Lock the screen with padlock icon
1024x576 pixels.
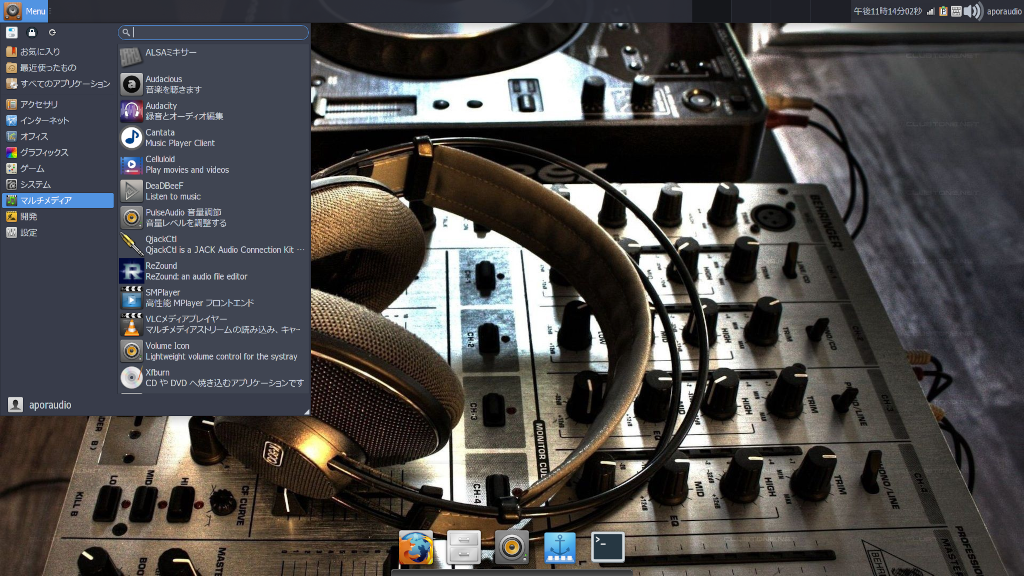(31, 32)
